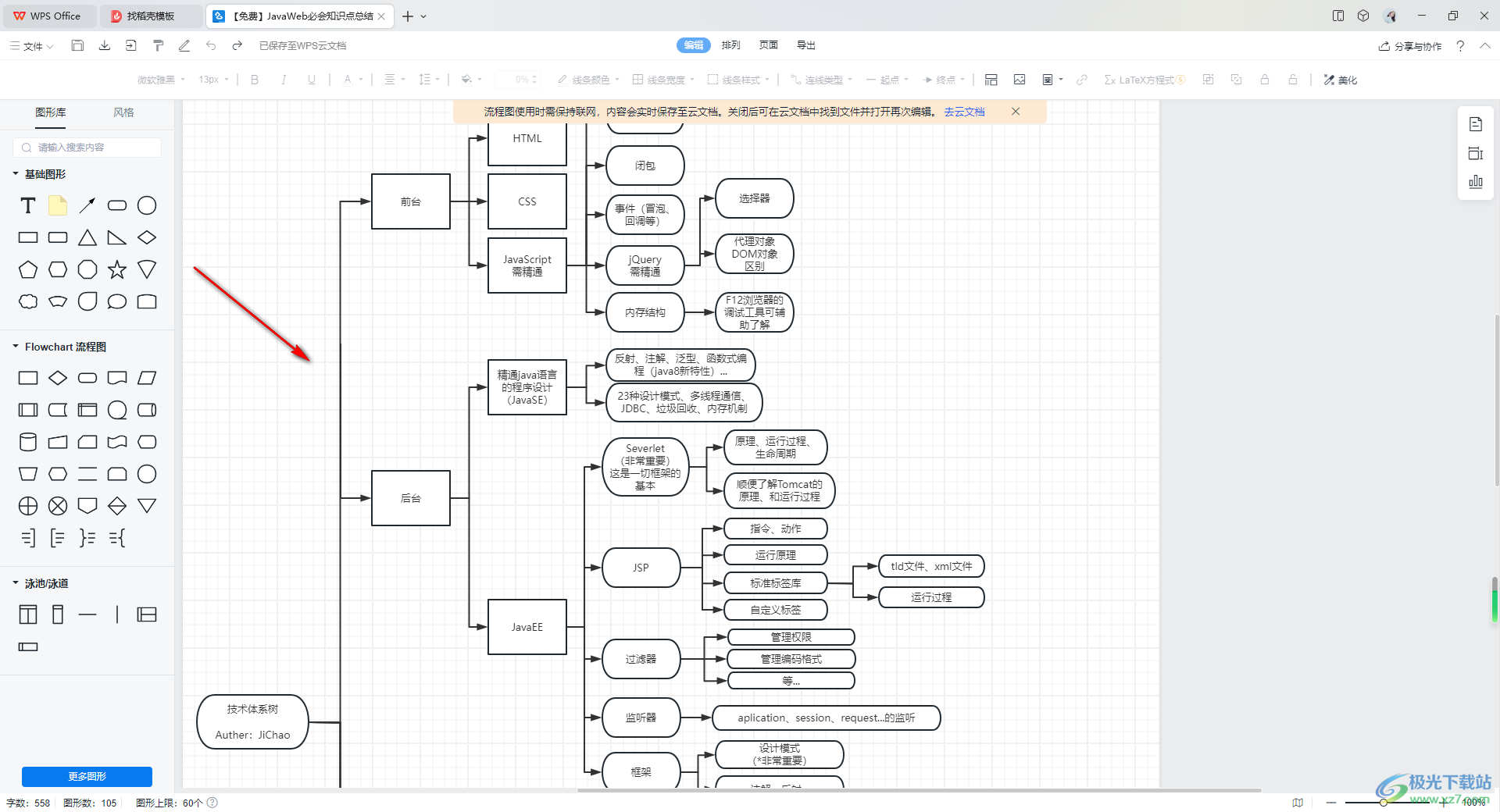Click the 美化 beautify button
The height and width of the screenshot is (812, 1500).
(1341, 80)
